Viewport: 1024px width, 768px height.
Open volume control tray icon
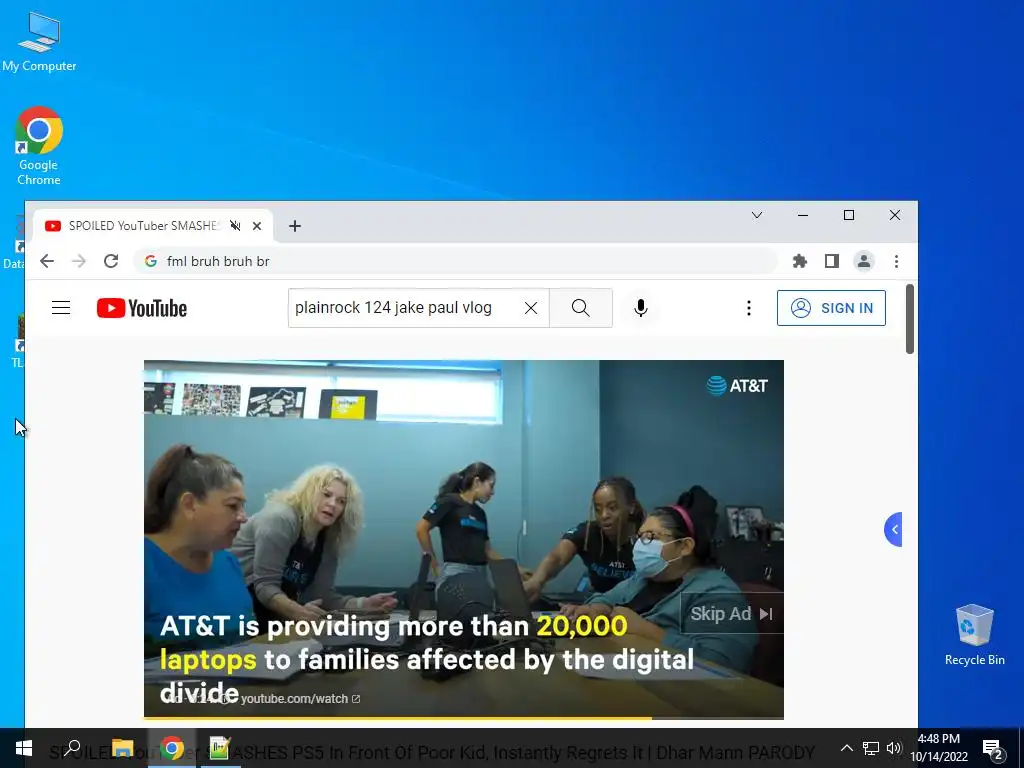coord(894,748)
